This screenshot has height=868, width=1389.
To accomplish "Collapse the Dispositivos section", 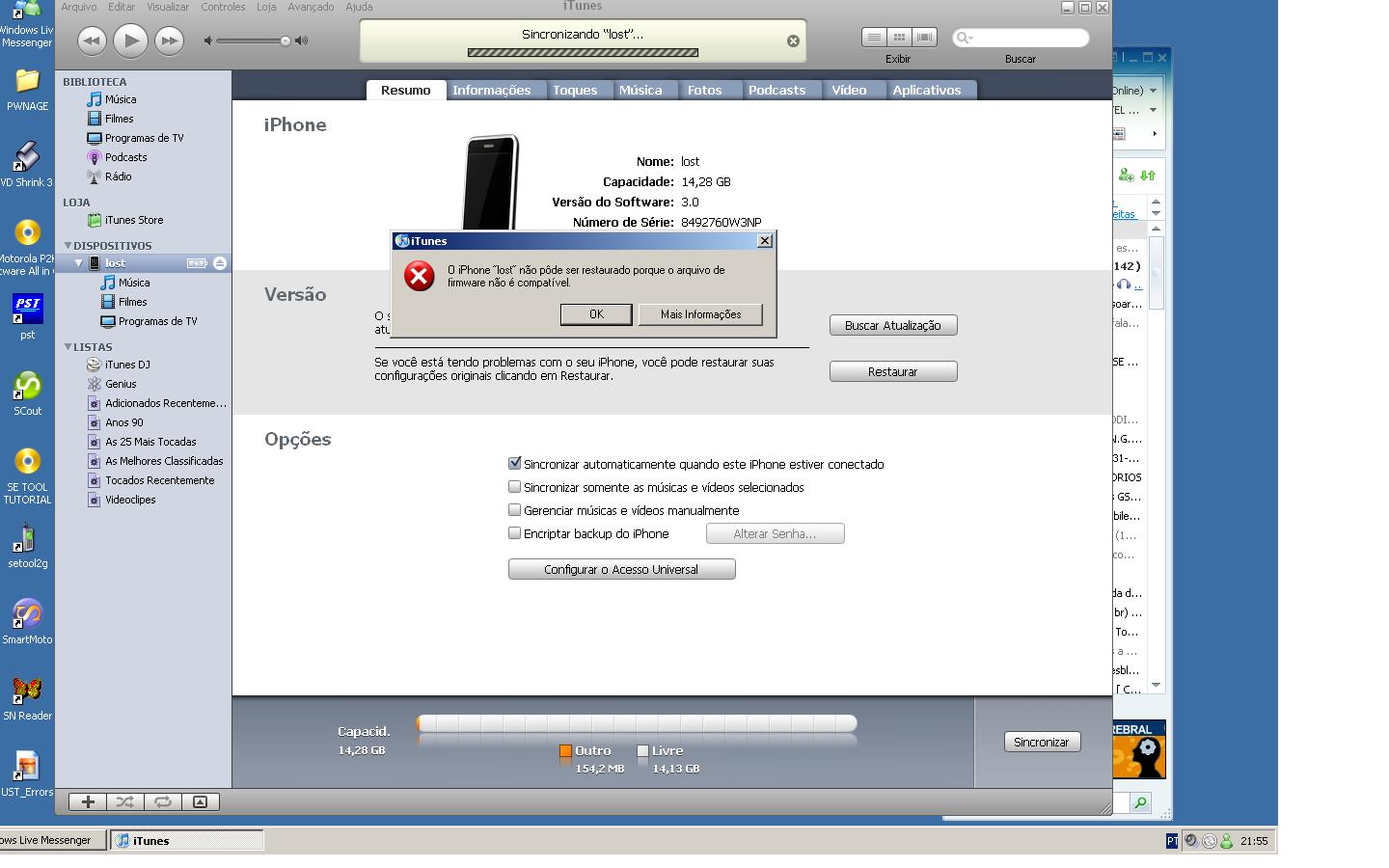I will point(68,246).
